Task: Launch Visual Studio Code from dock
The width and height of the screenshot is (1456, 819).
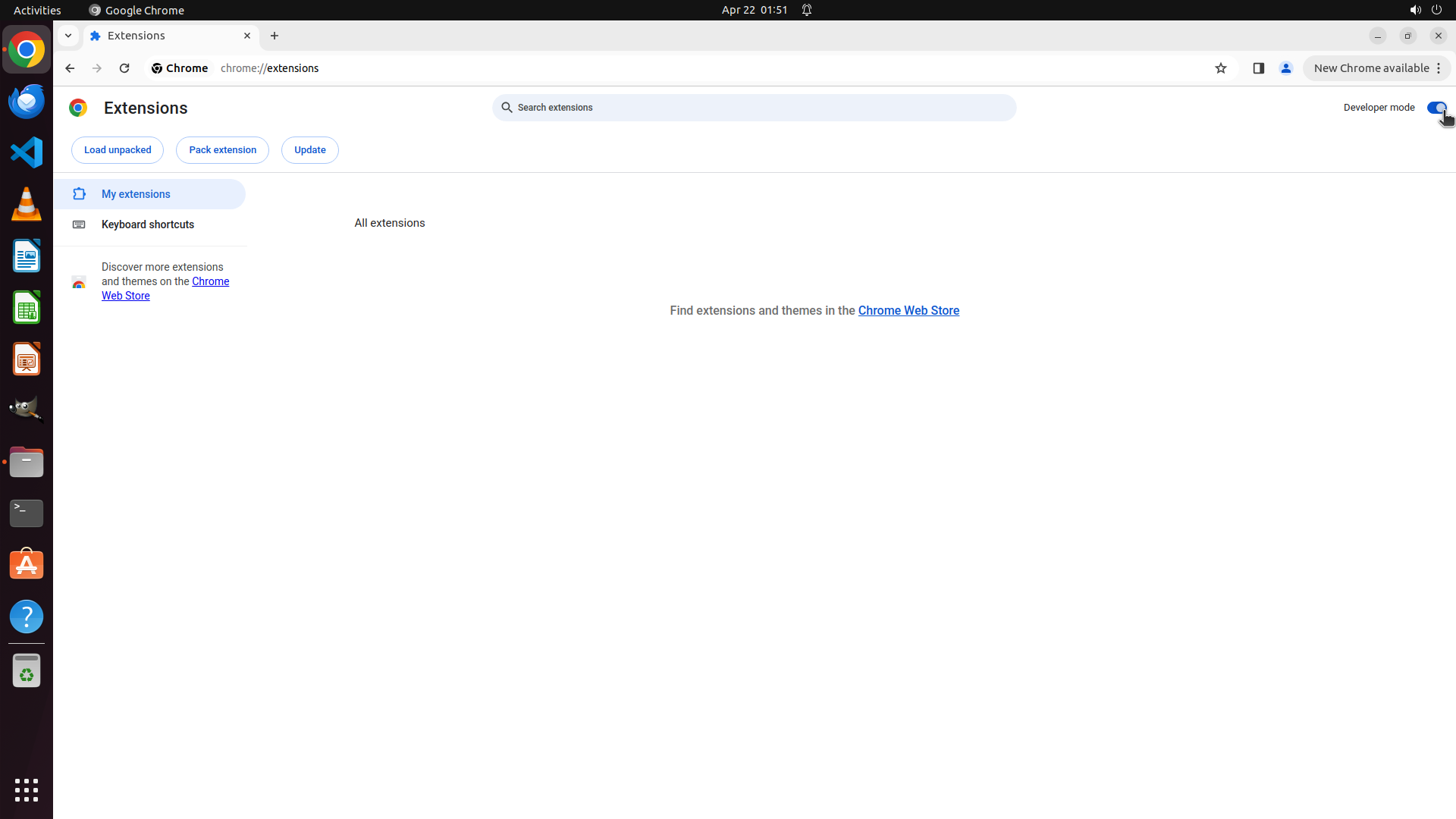Action: click(x=27, y=152)
